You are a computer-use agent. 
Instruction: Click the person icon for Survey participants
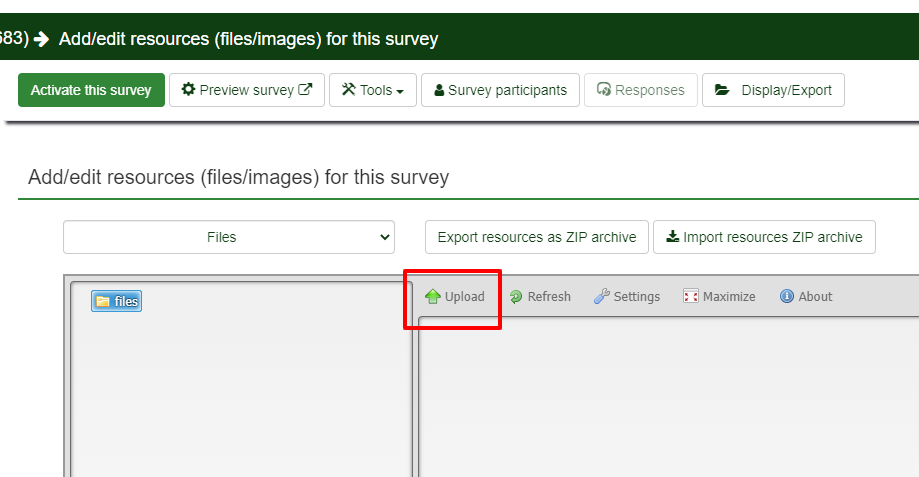coord(439,91)
